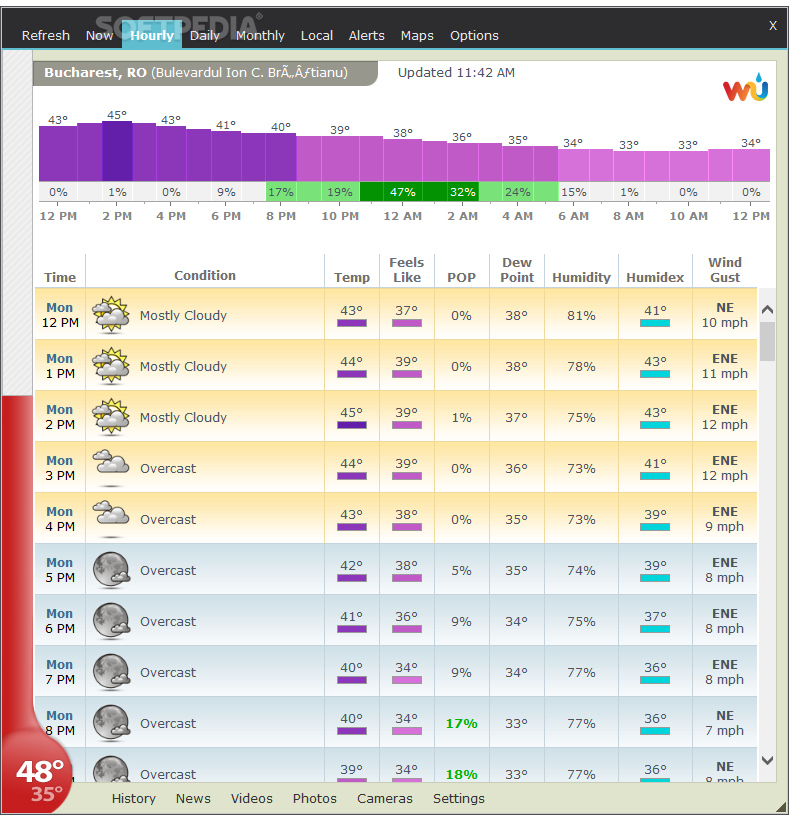Click the POP column header

pyautogui.click(x=462, y=278)
